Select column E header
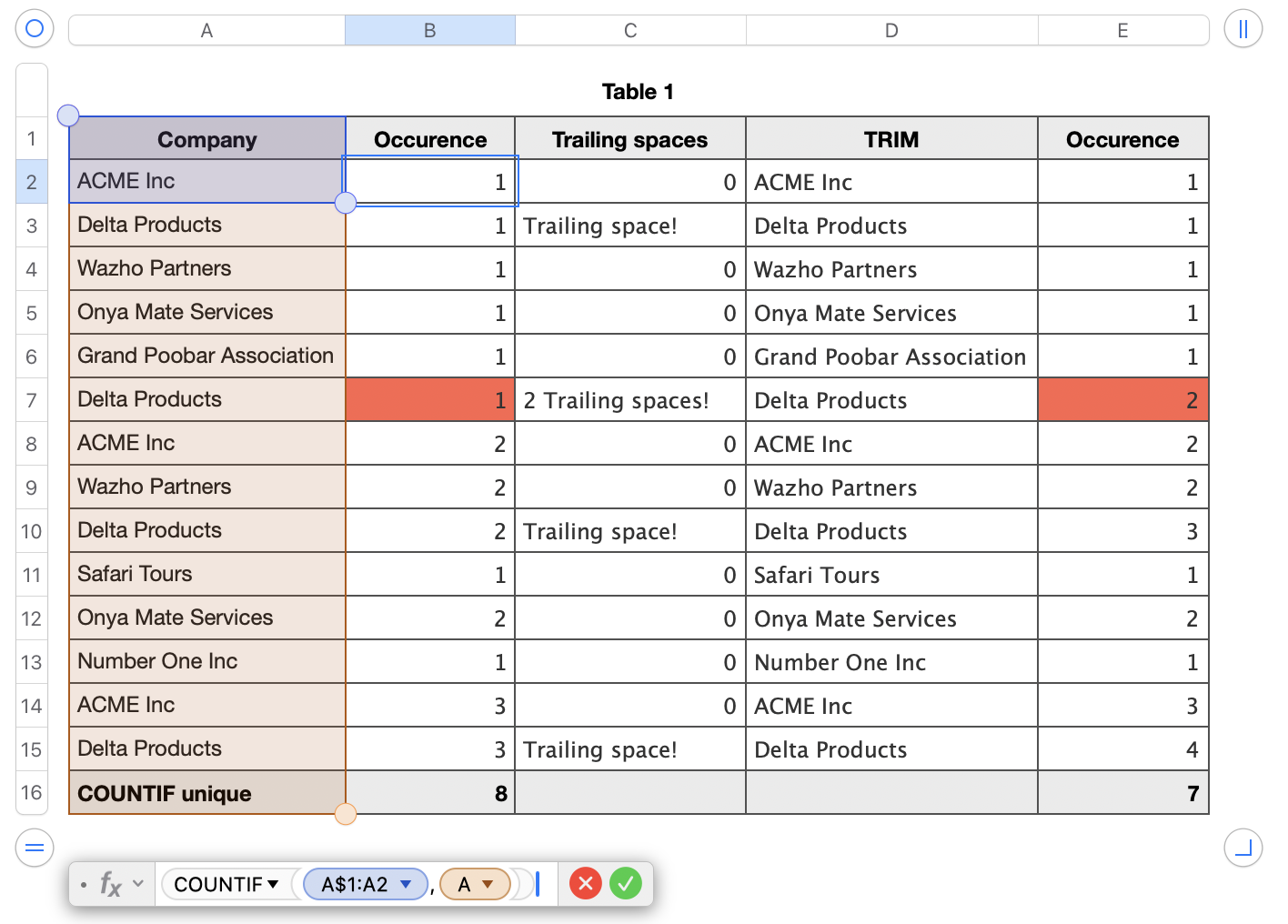The width and height of the screenshot is (1288, 924). [x=1123, y=30]
